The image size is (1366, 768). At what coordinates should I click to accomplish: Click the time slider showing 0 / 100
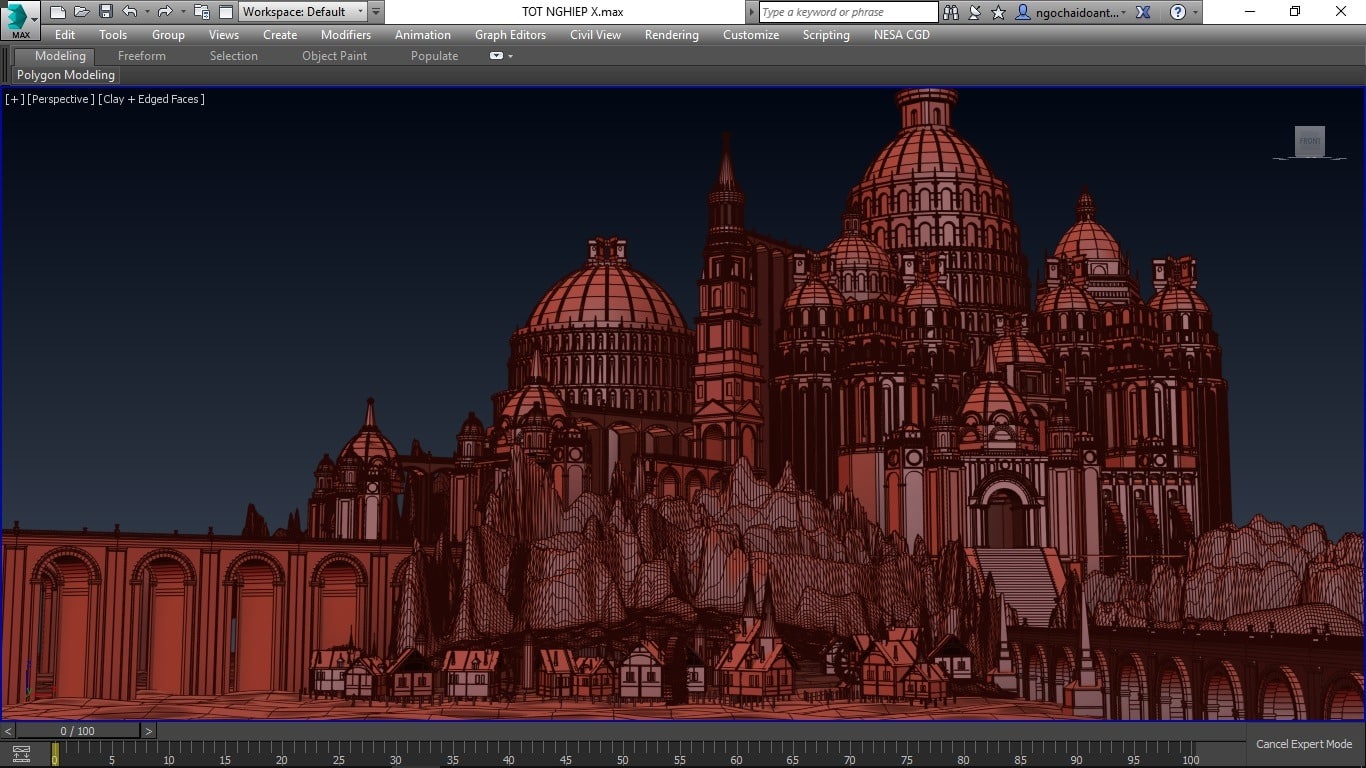[x=77, y=731]
